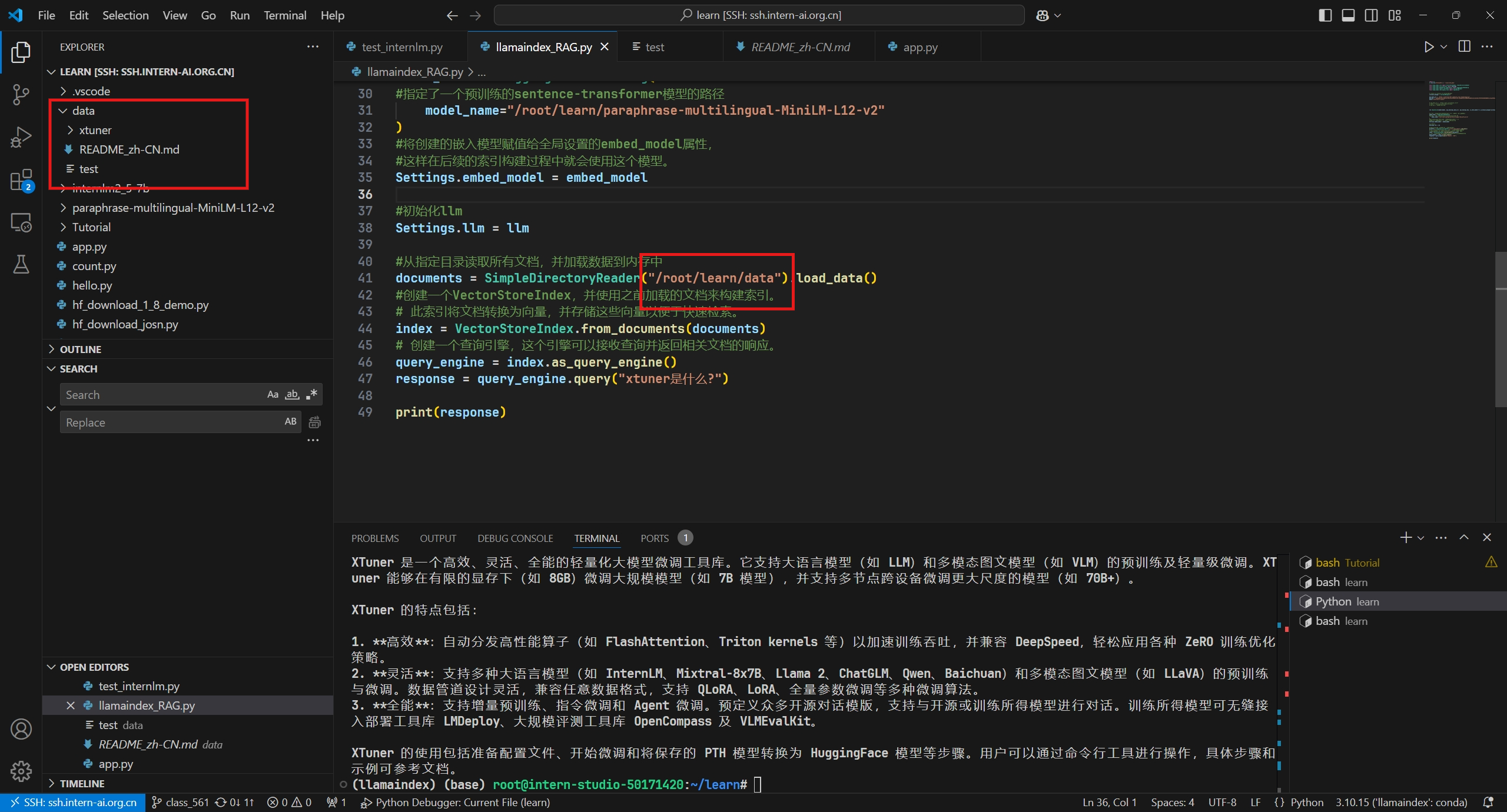Image resolution: width=1507 pixels, height=812 pixels.
Task: Open Run and Debug view
Action: pyautogui.click(x=21, y=137)
